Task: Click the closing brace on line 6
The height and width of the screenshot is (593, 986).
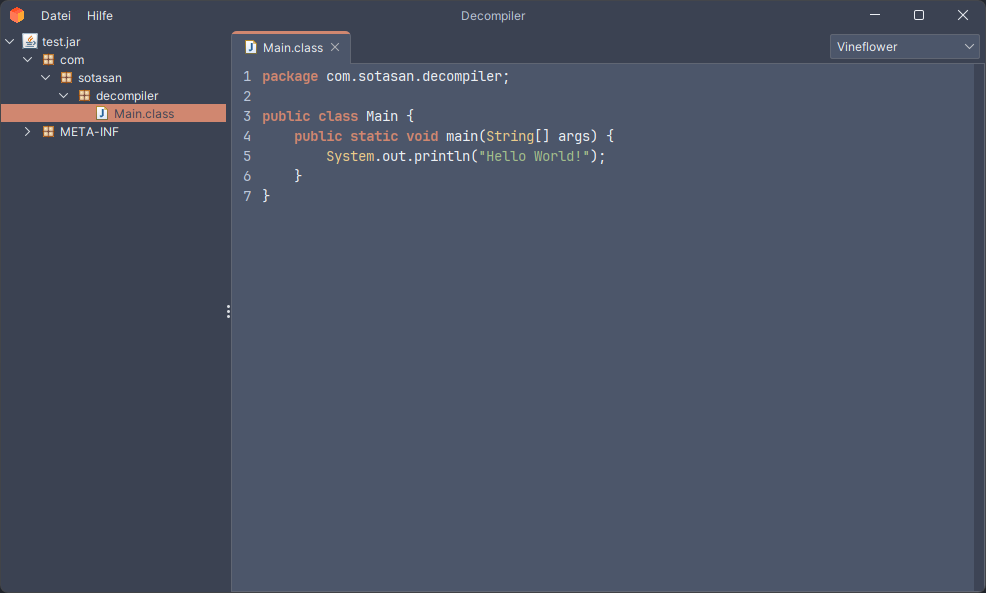Action: [x=298, y=176]
